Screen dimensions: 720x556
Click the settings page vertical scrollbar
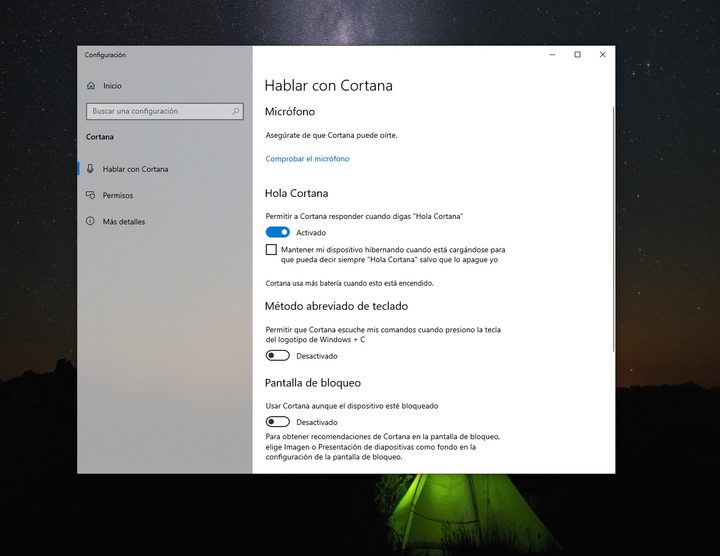[613, 230]
